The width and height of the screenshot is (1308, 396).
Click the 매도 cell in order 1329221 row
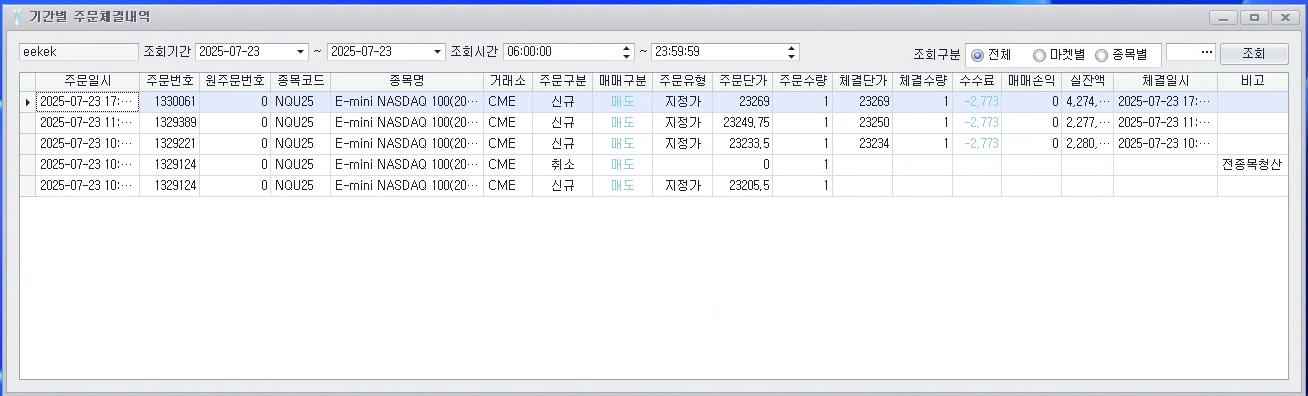[x=622, y=144]
